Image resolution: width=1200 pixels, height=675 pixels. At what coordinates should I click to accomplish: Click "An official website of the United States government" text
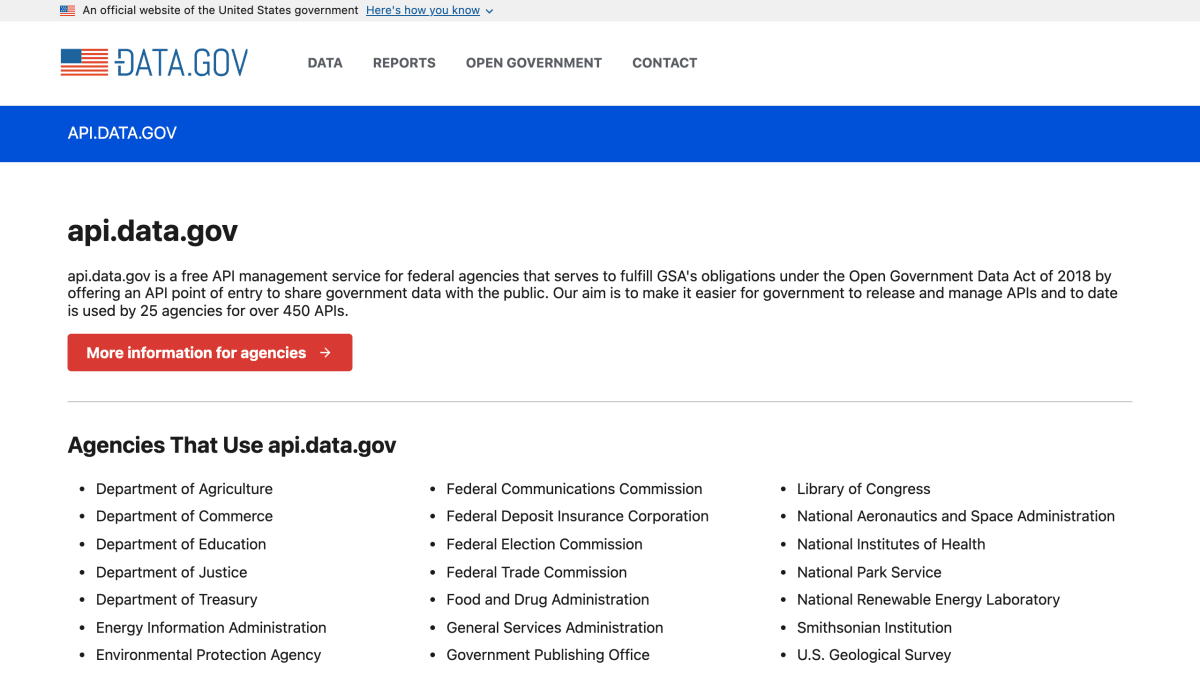point(220,10)
